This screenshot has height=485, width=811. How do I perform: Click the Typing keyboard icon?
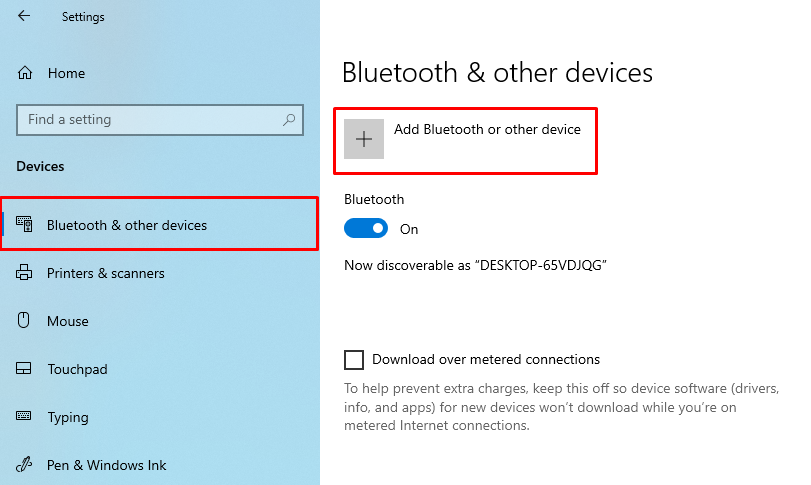pyautogui.click(x=25, y=417)
